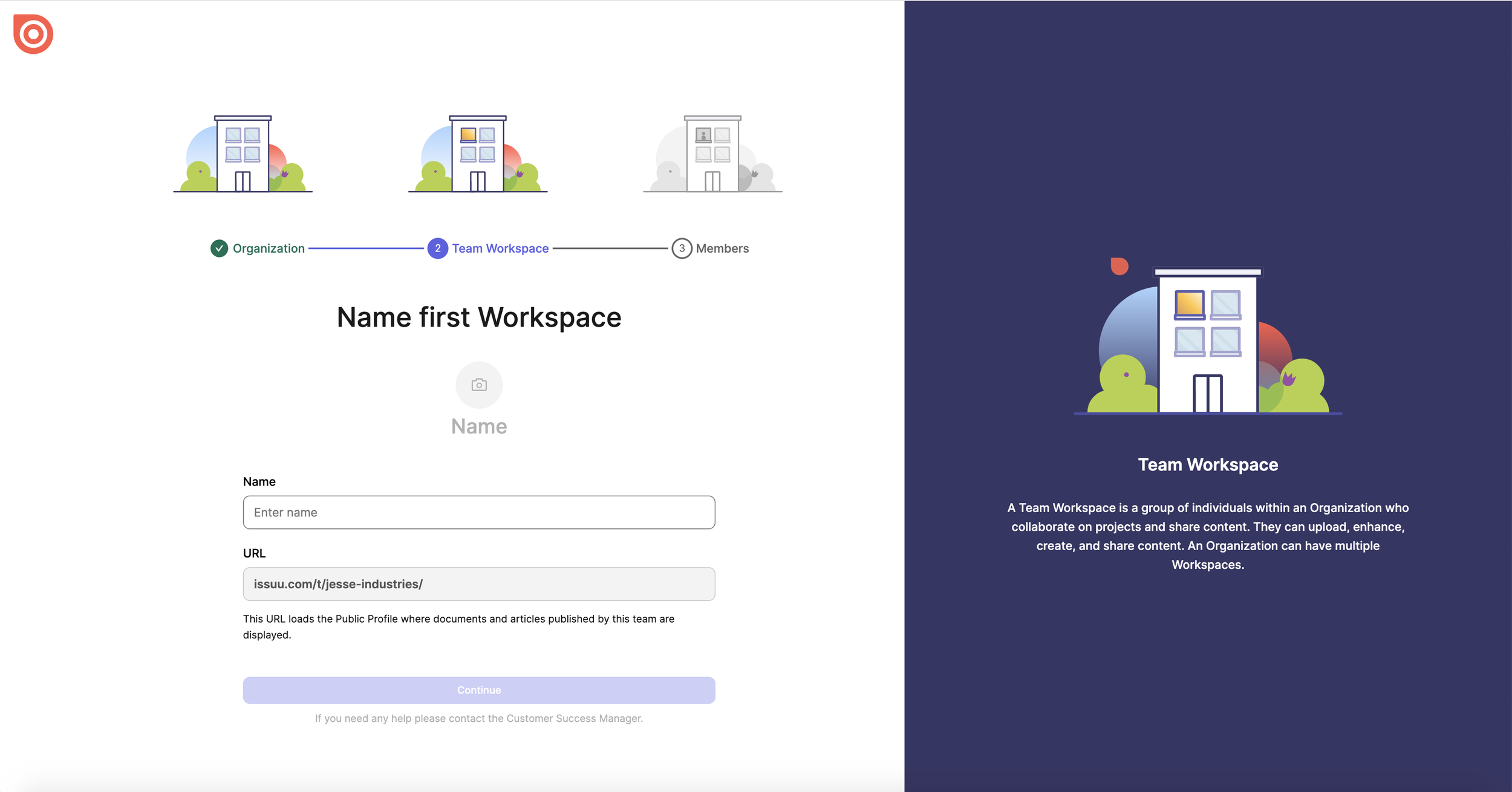Click the Organization building illustration

coord(243,155)
